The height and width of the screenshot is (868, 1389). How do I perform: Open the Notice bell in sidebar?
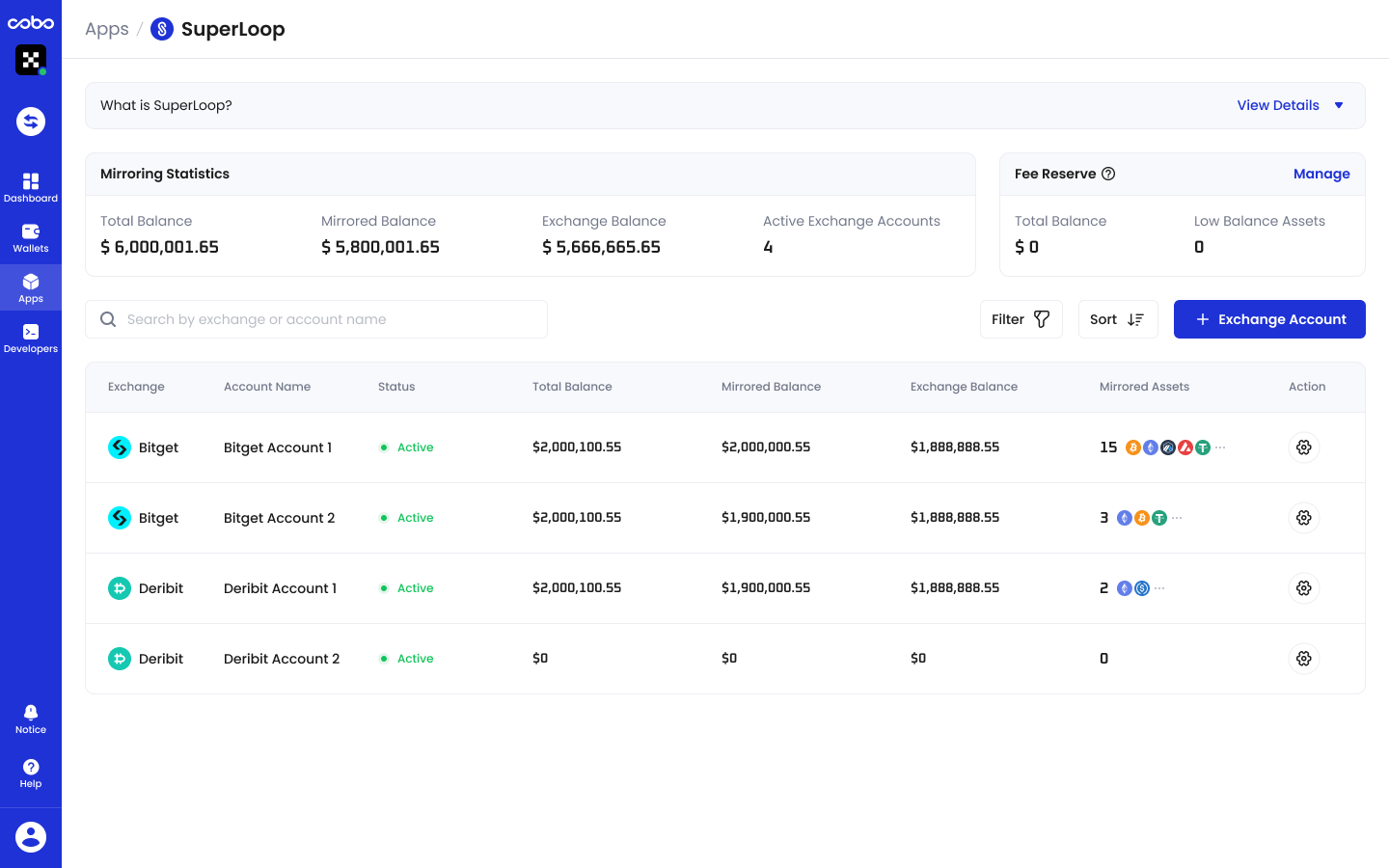[x=31, y=719]
